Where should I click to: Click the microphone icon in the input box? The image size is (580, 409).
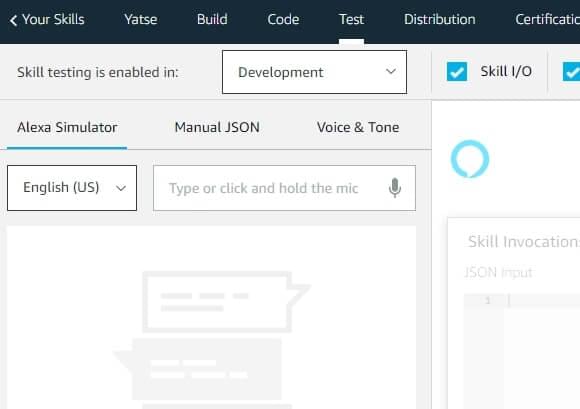395,188
